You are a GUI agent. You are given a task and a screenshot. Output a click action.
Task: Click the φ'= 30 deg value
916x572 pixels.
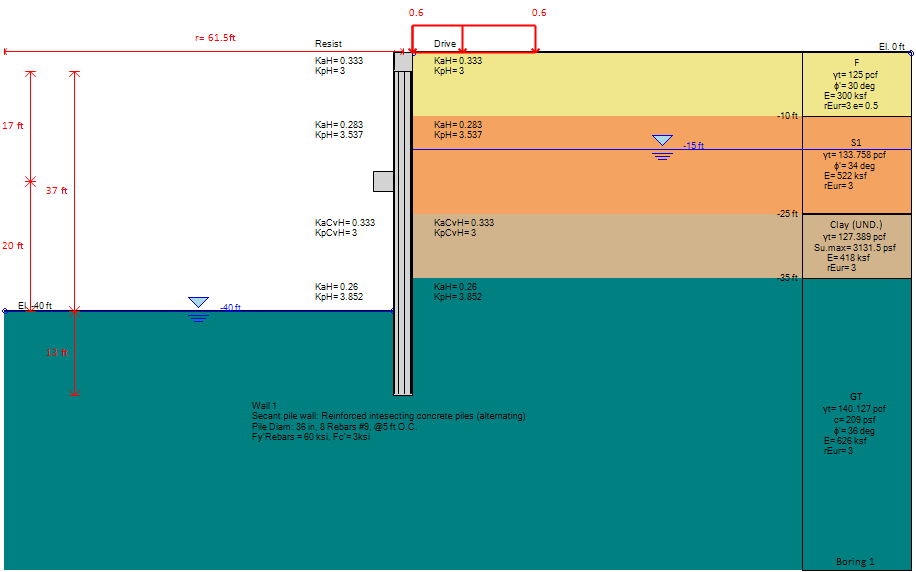click(x=855, y=86)
